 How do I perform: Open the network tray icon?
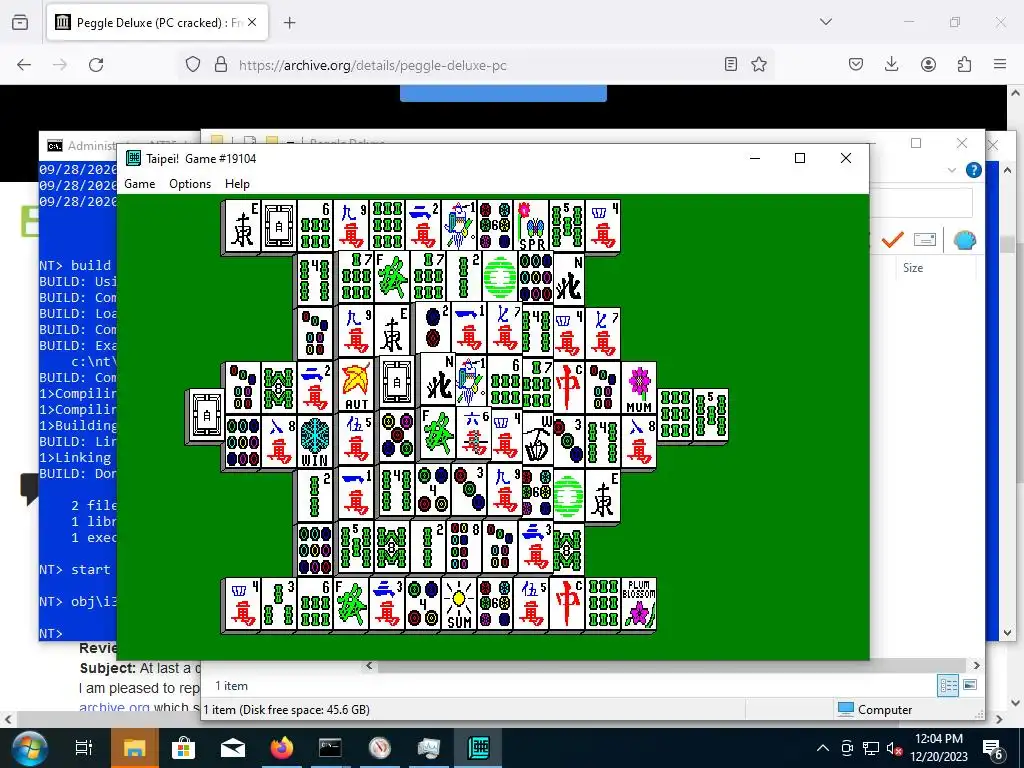coord(871,748)
